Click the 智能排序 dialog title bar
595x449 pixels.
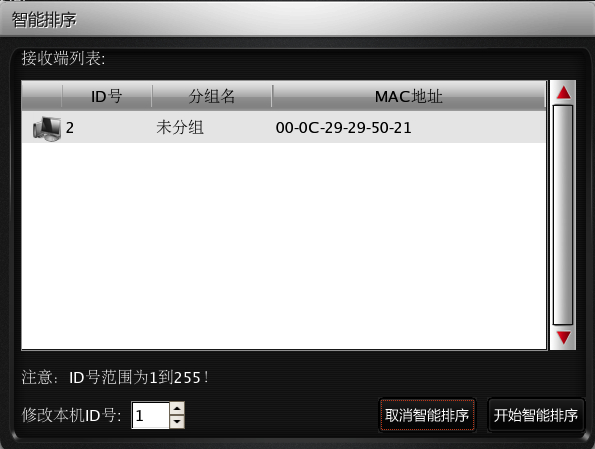[x=298, y=19]
